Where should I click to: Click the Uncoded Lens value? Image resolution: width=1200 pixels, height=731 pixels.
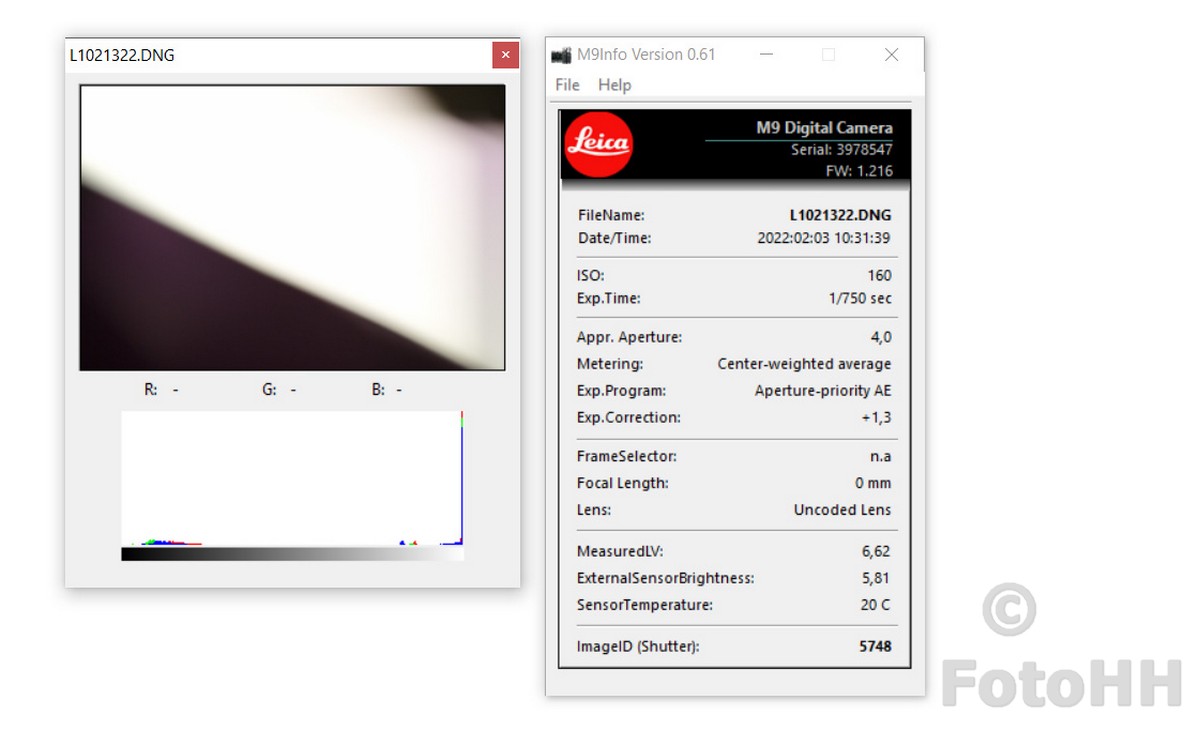[x=842, y=510]
